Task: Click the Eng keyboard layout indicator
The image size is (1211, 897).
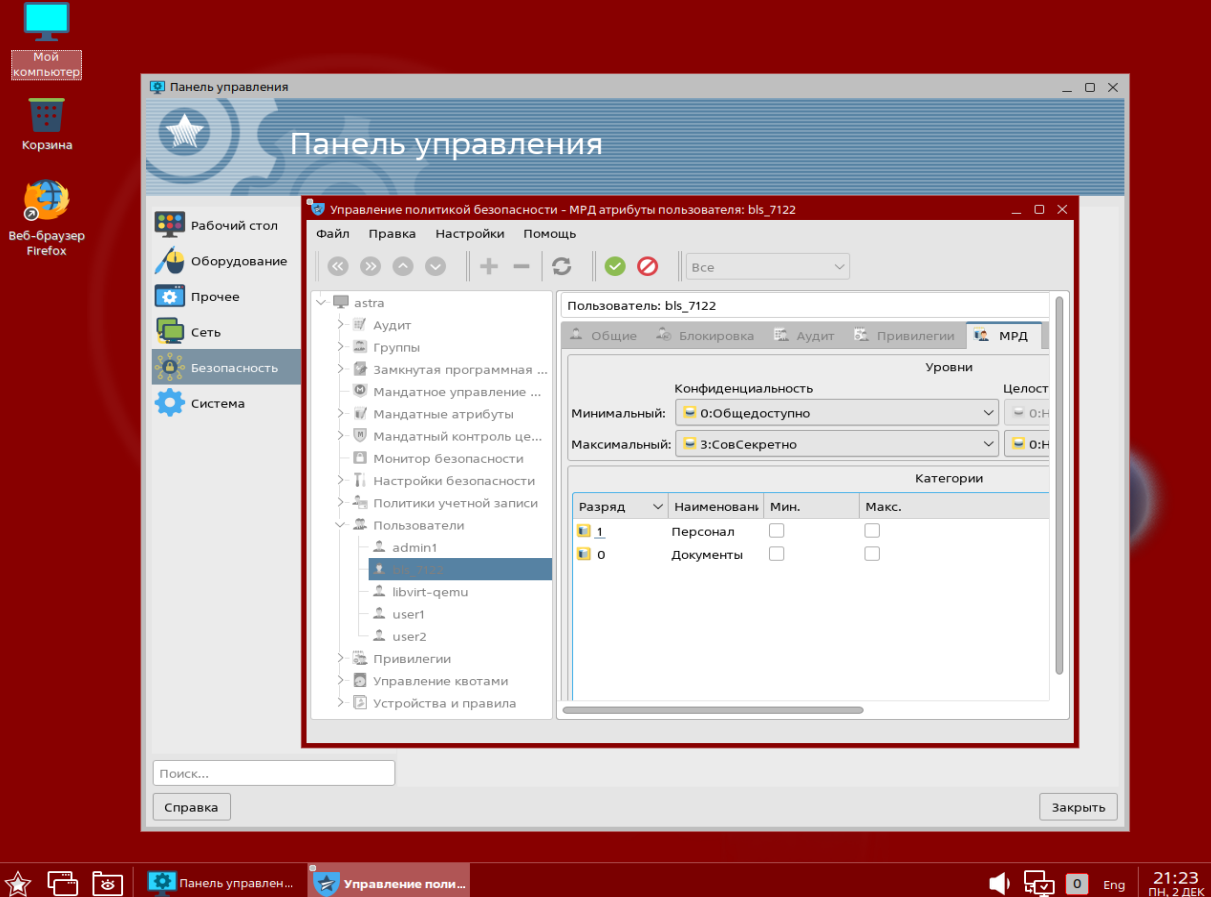Action: 1113,884
